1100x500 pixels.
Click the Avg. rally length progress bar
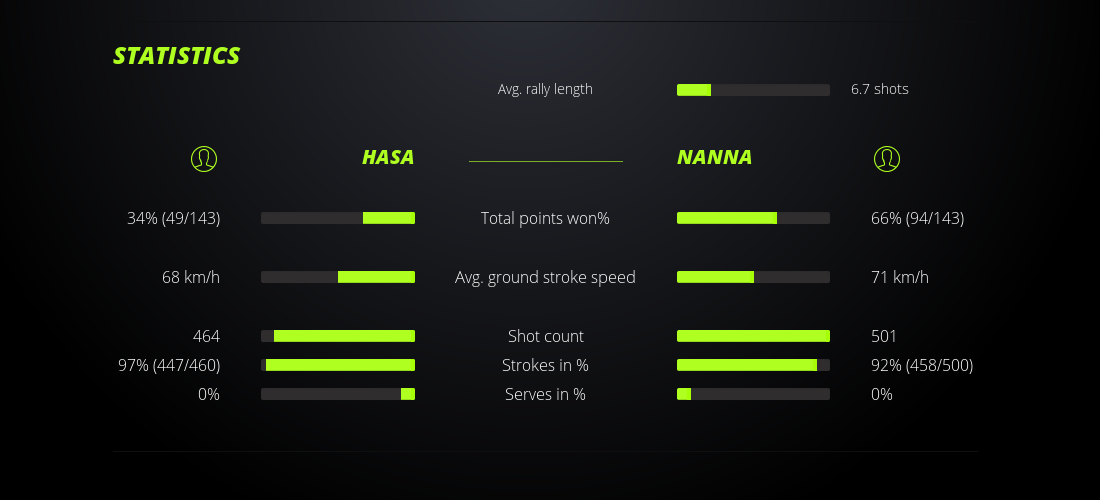(x=753, y=90)
